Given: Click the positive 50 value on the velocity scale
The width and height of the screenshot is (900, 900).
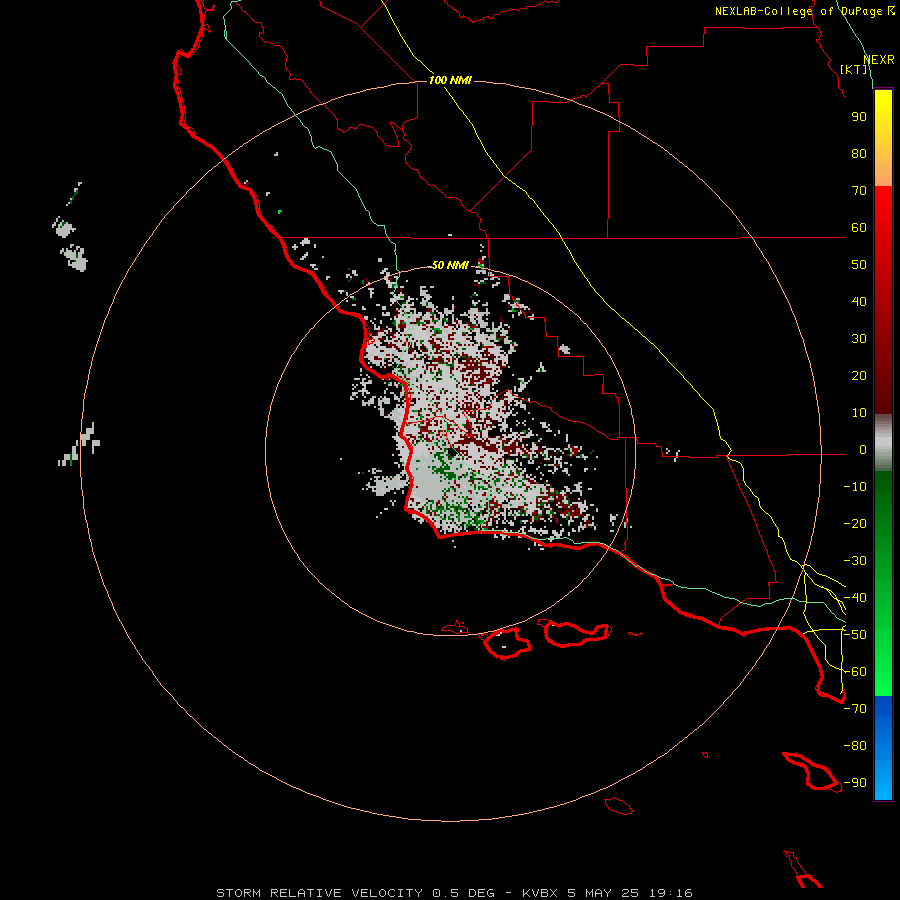Looking at the screenshot, I should (859, 265).
